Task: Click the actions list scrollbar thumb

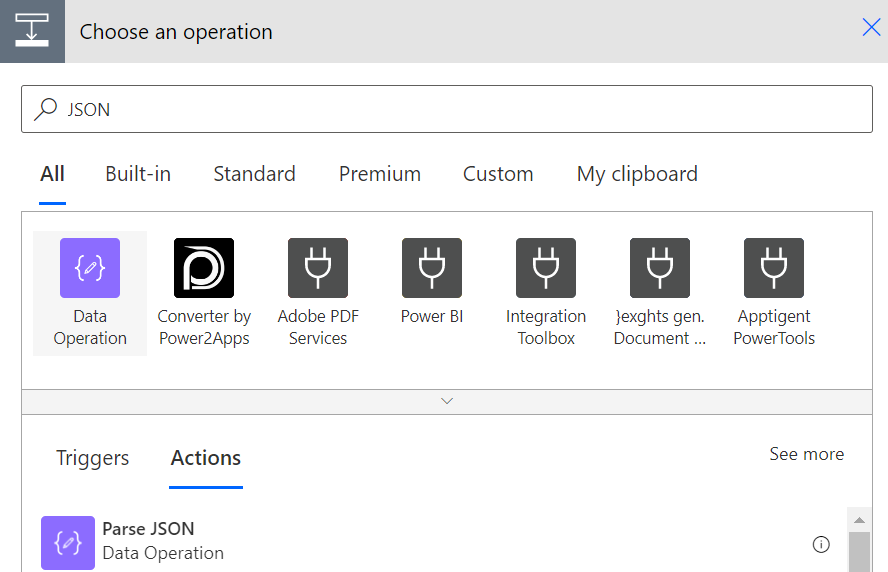Action: 859,552
